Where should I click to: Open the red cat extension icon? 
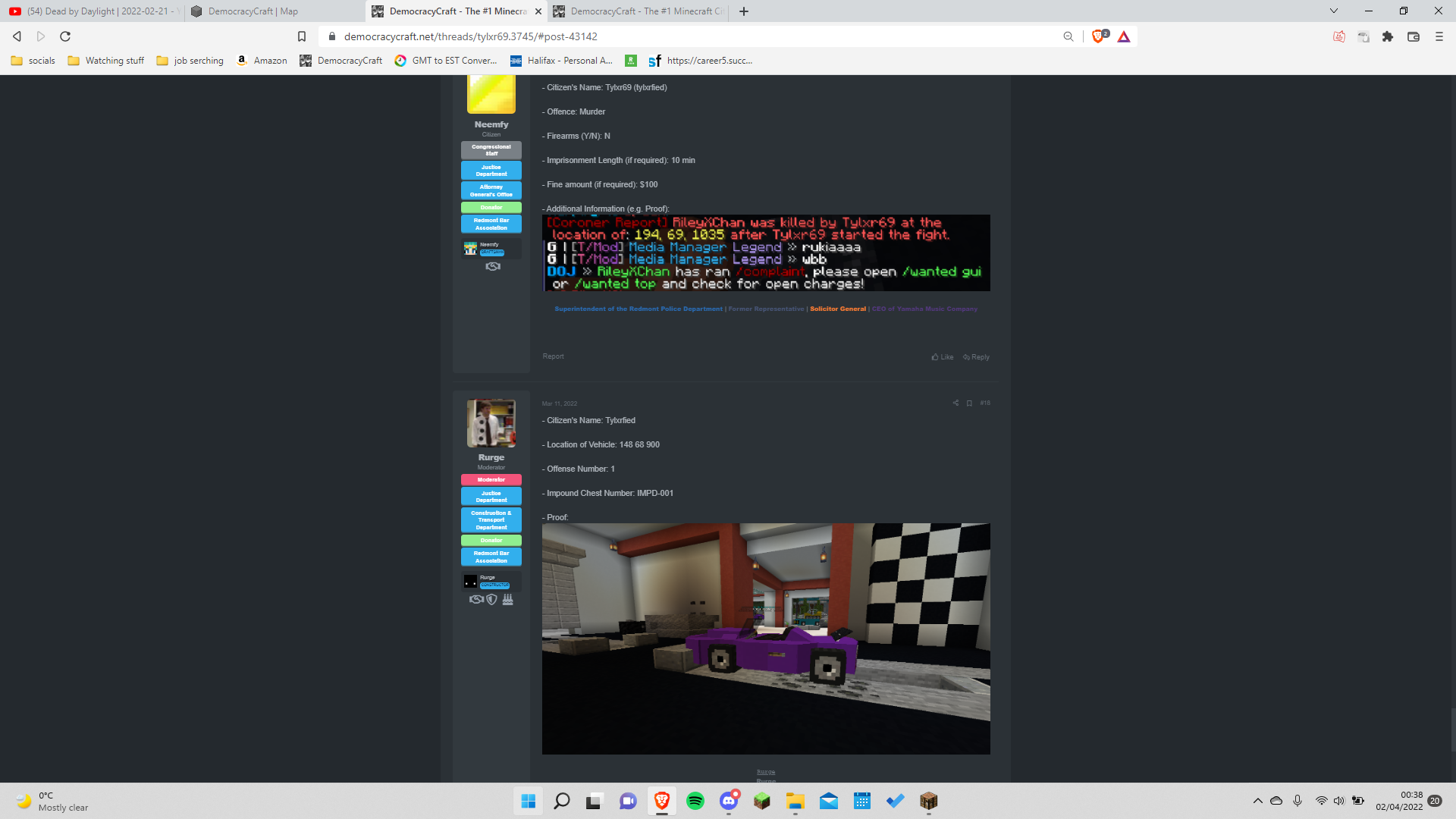pos(1339,36)
